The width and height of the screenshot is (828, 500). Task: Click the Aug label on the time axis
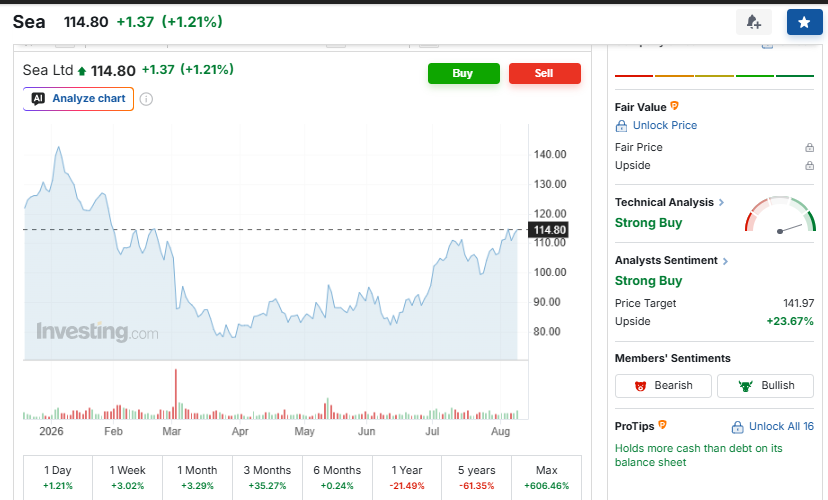tap(501, 431)
